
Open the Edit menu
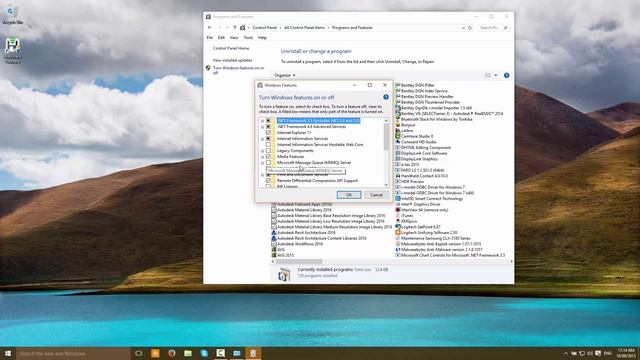click(x=221, y=38)
